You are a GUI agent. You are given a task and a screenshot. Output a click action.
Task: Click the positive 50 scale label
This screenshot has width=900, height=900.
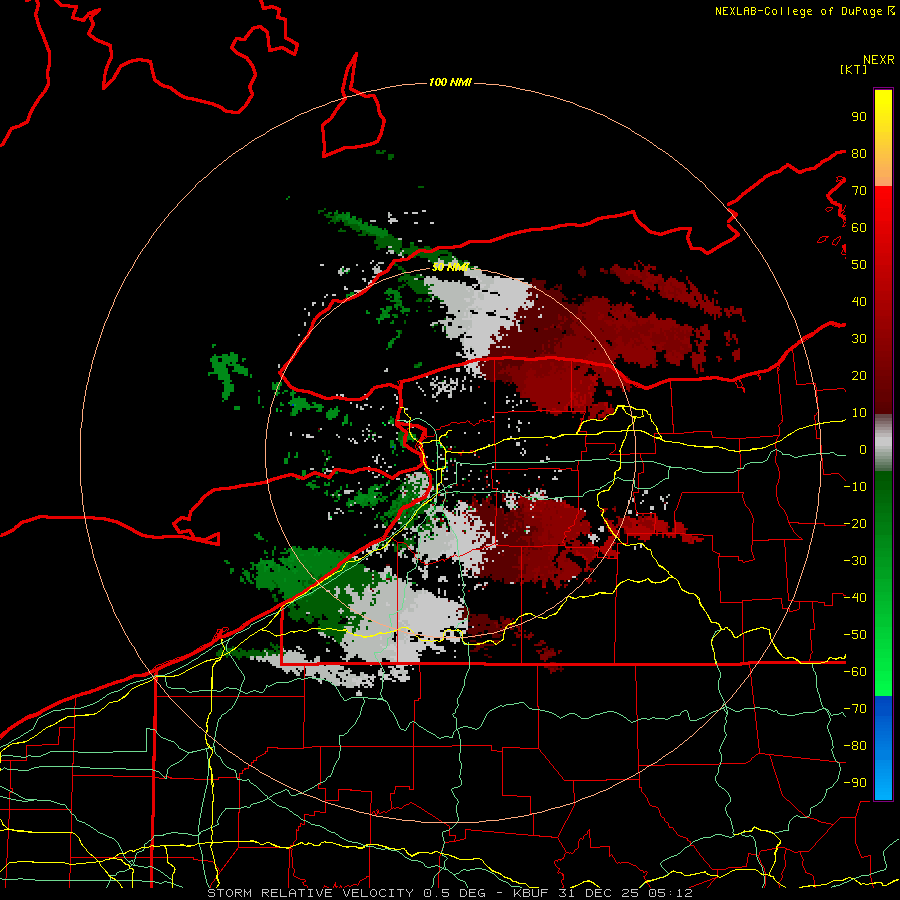[x=859, y=265]
